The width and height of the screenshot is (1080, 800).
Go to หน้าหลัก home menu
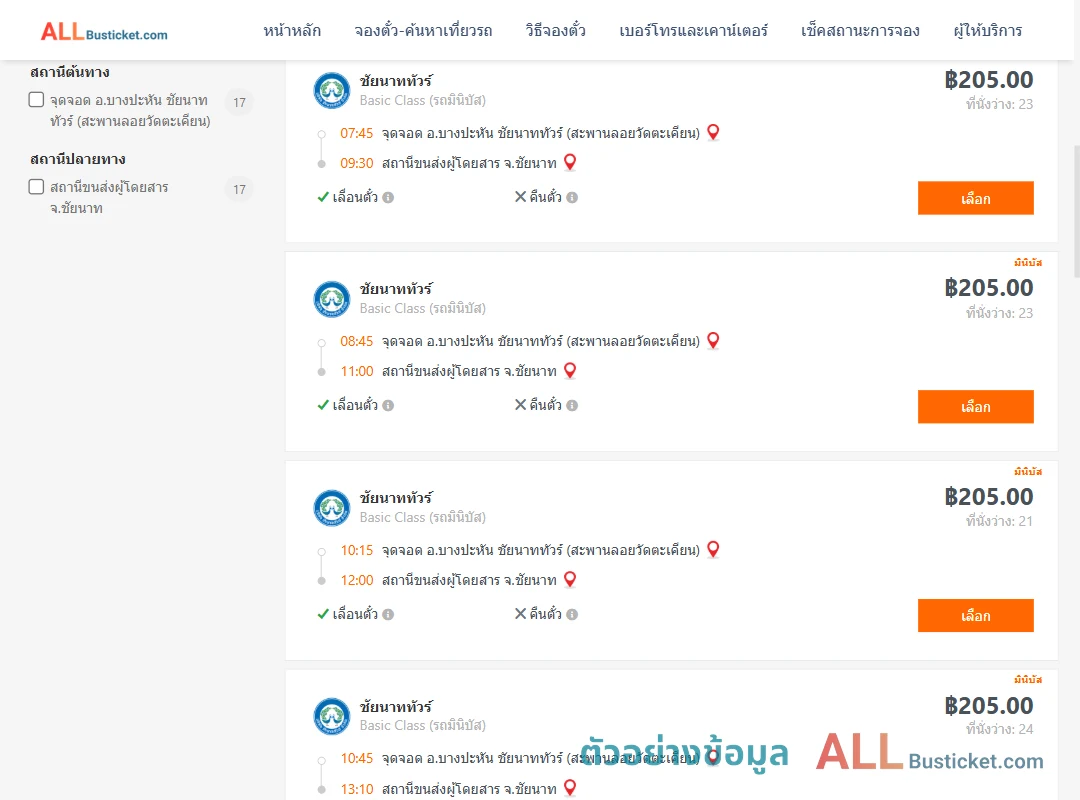pyautogui.click(x=292, y=31)
